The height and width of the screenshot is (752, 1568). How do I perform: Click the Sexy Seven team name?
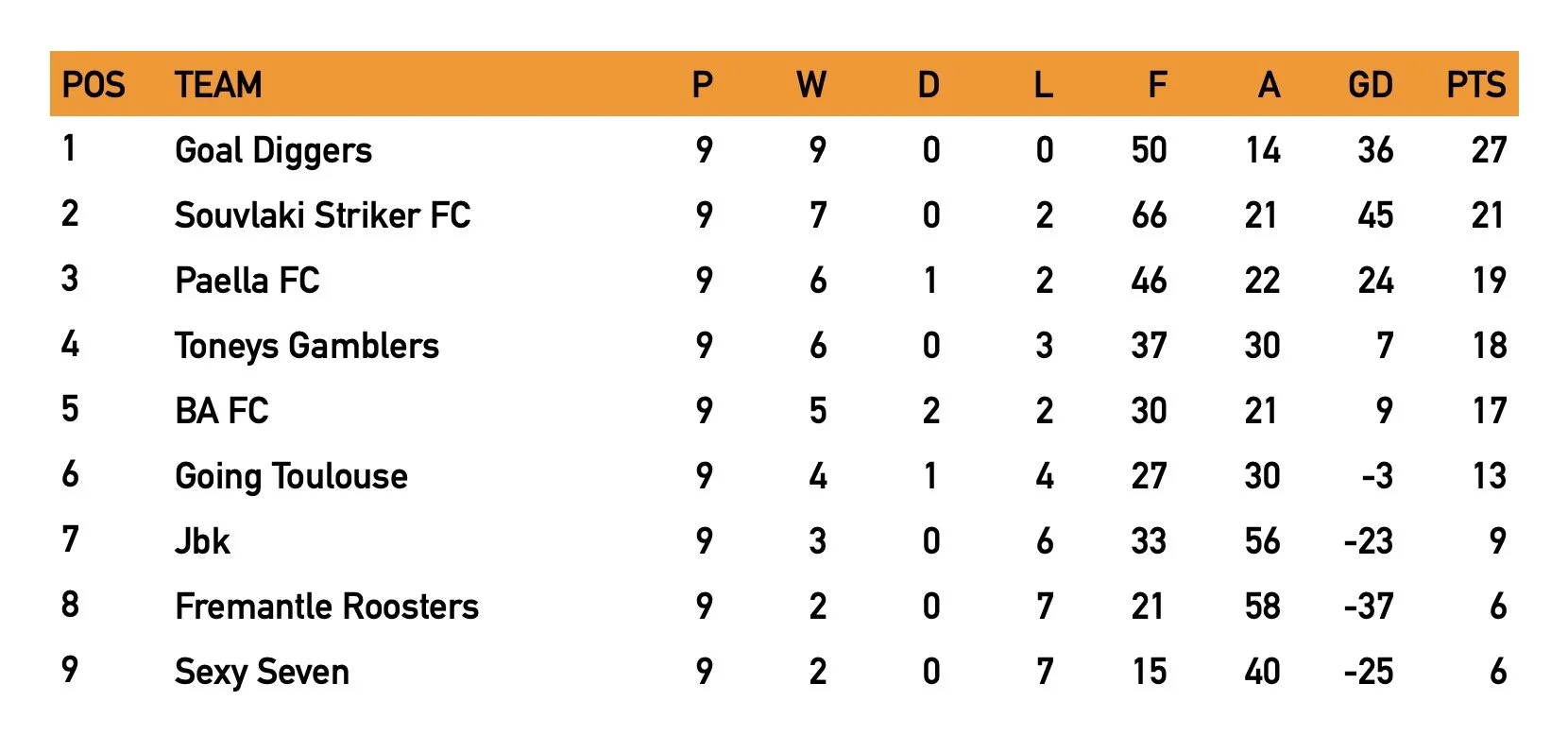pos(262,673)
